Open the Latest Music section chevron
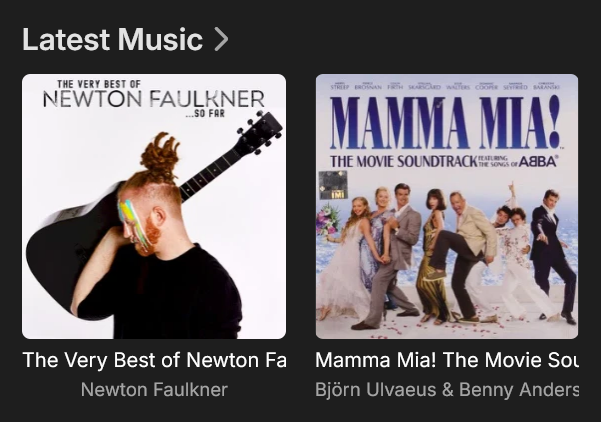 coord(221,39)
